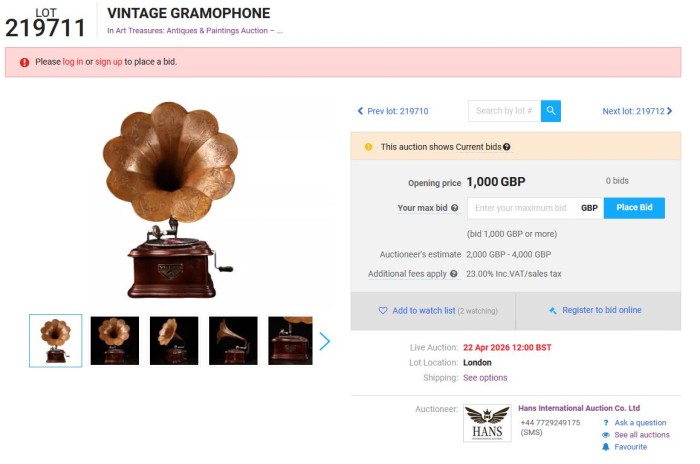Viewport: 700px width, 464px height.
Task: Click the gavel icon by Register to bid
Action: (x=553, y=311)
